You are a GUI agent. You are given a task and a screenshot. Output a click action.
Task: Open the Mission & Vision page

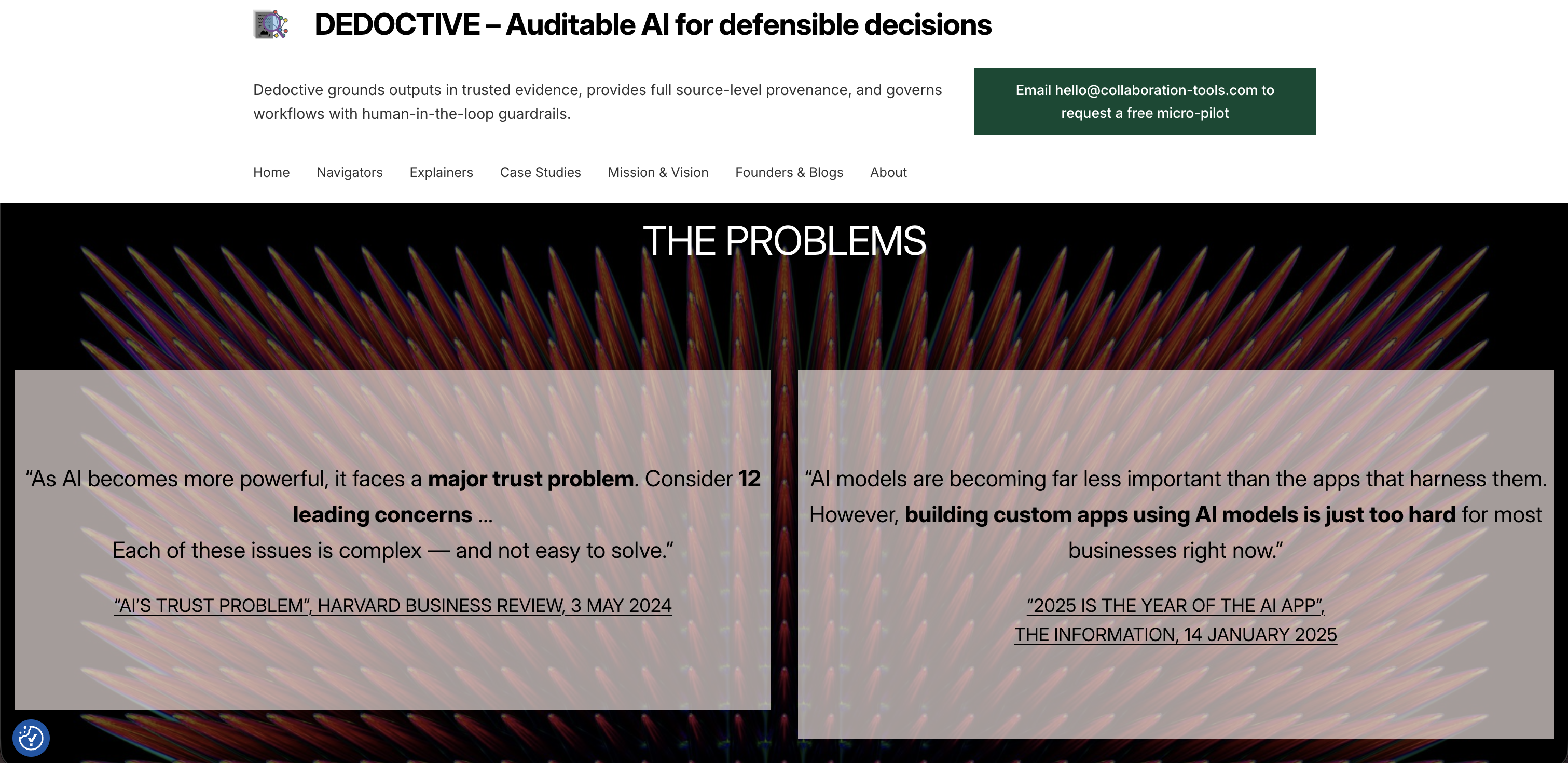658,172
